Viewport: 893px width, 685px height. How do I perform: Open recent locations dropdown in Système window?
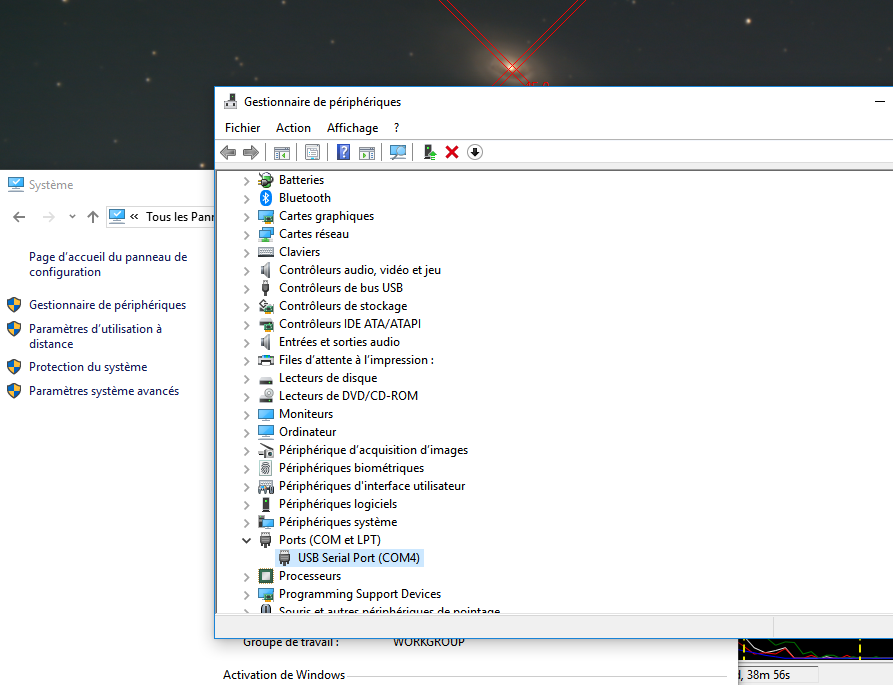[72, 216]
